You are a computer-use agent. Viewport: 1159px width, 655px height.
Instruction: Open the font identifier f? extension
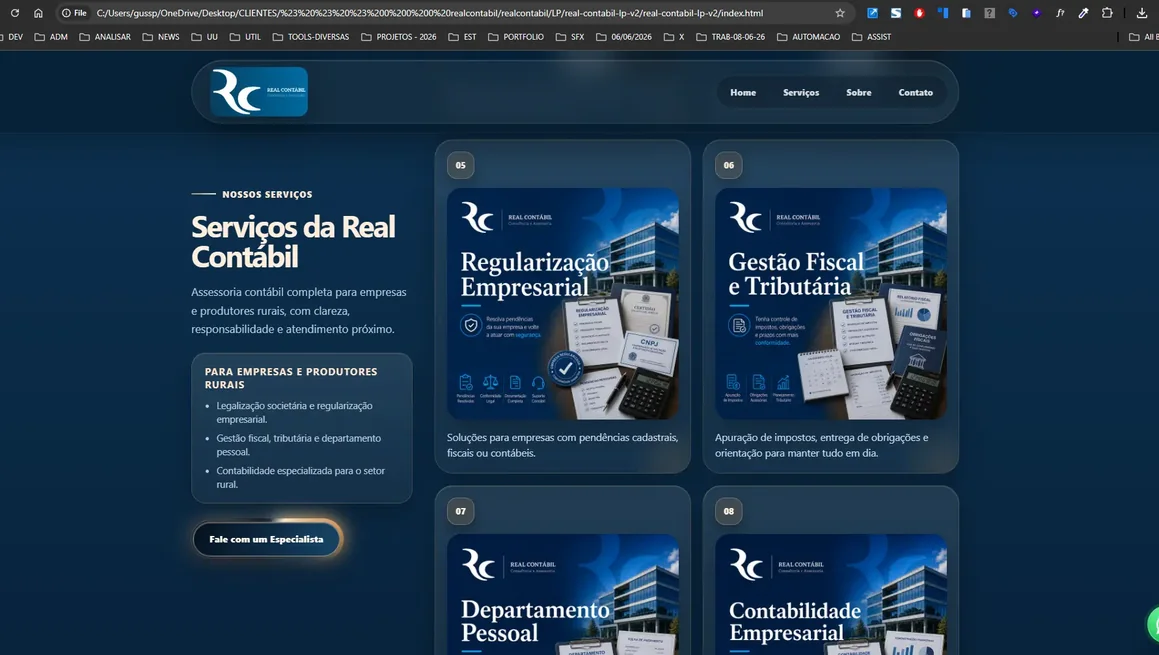click(x=1060, y=13)
